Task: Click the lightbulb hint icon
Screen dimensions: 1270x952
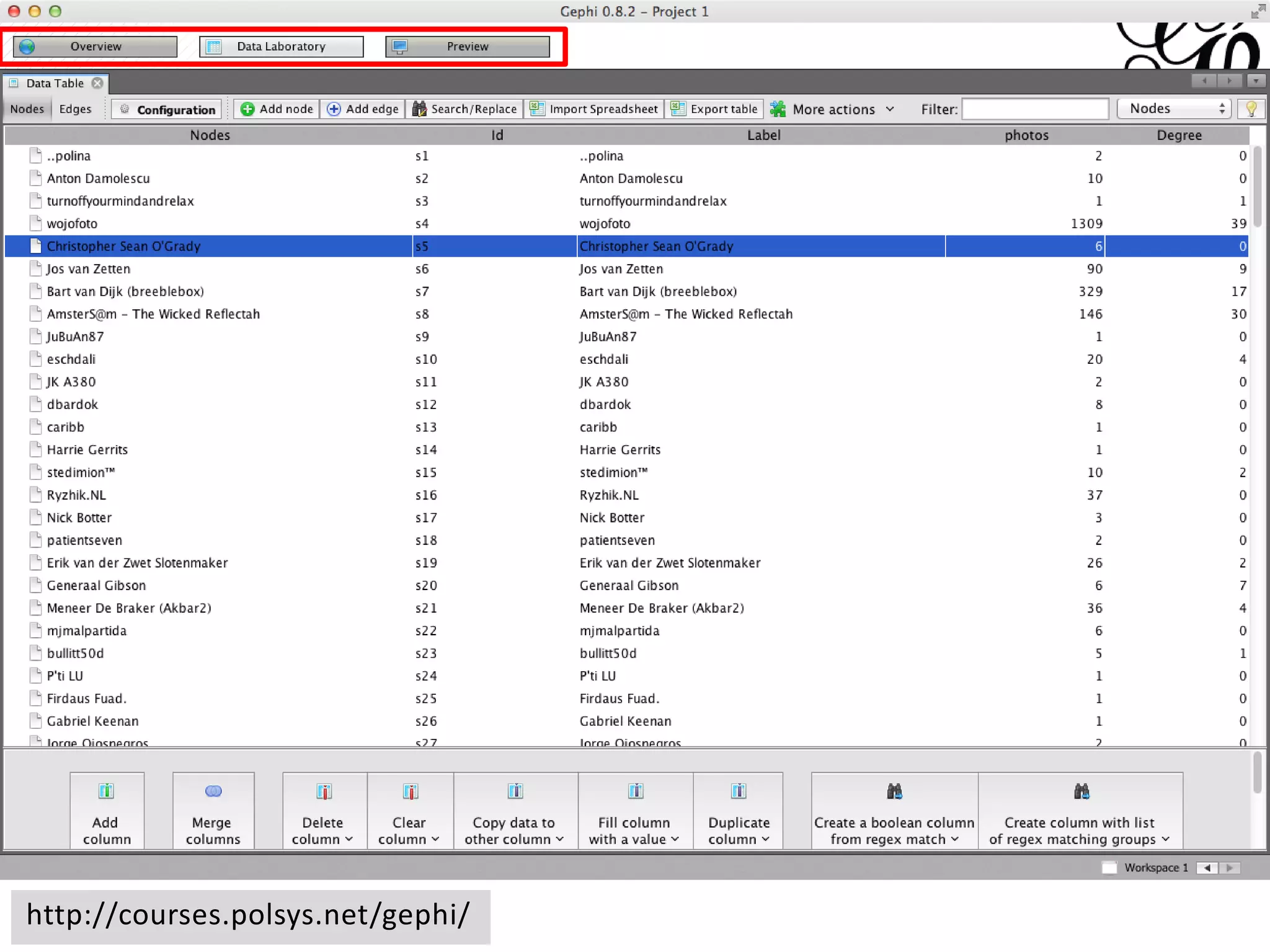Action: pos(1251,109)
